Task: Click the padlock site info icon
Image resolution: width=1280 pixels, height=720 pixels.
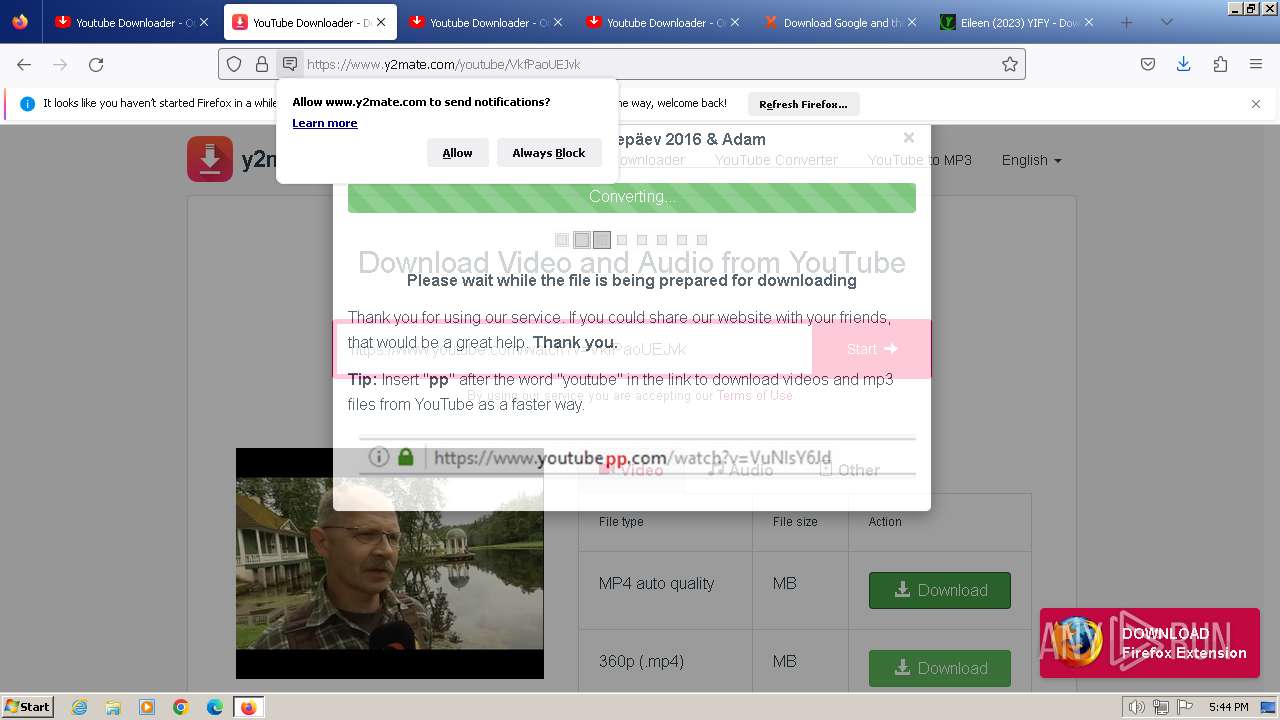Action: [x=262, y=64]
